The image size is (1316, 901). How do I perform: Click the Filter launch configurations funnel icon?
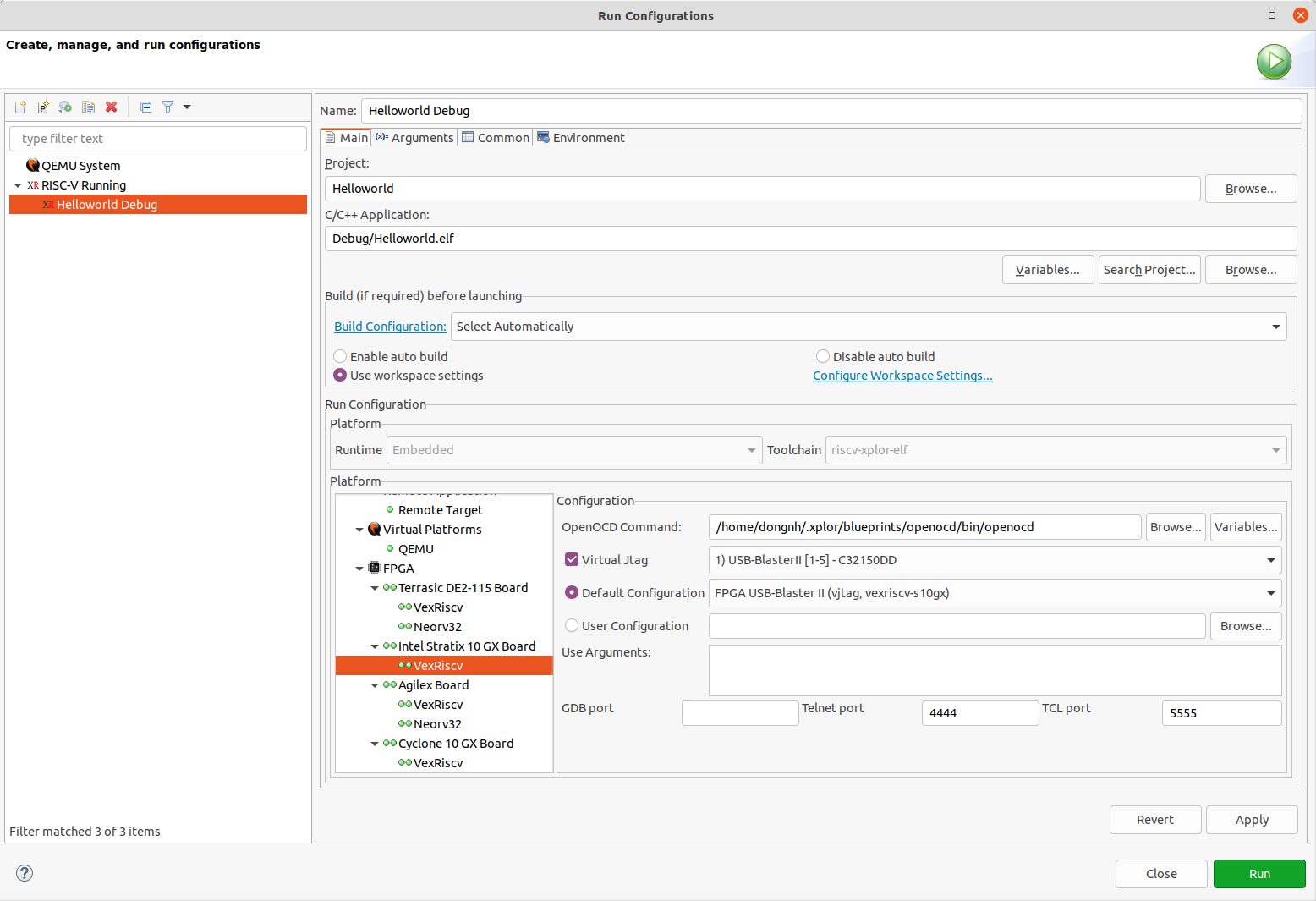click(168, 107)
